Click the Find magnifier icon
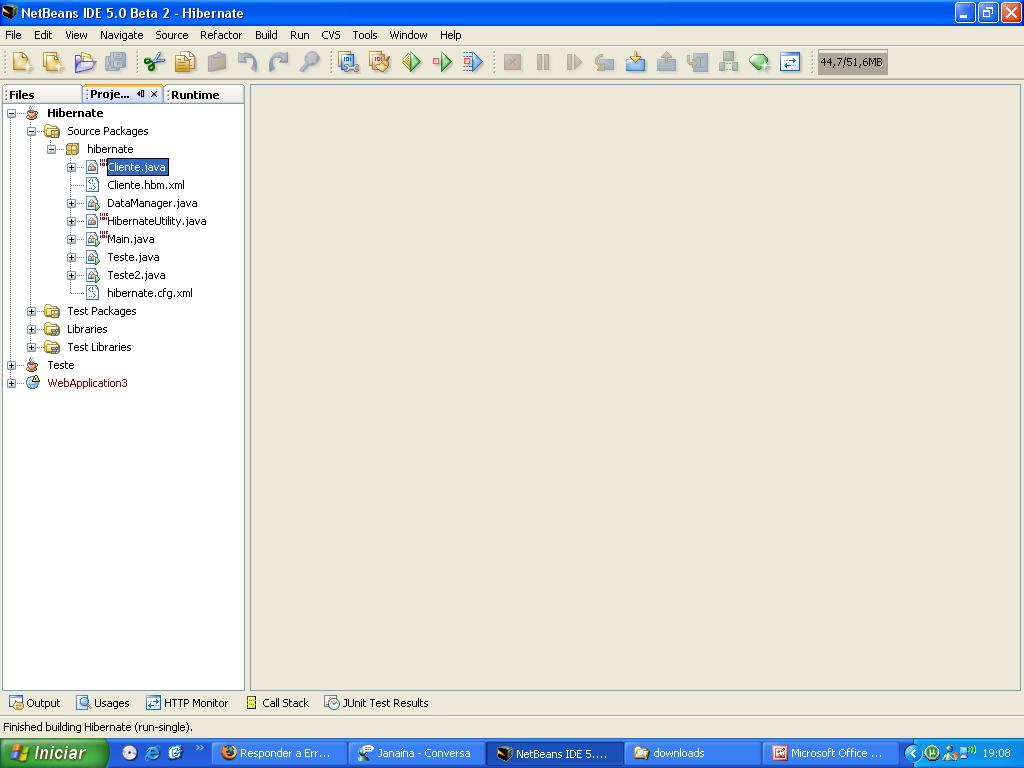The width and height of the screenshot is (1024, 768). [310, 62]
